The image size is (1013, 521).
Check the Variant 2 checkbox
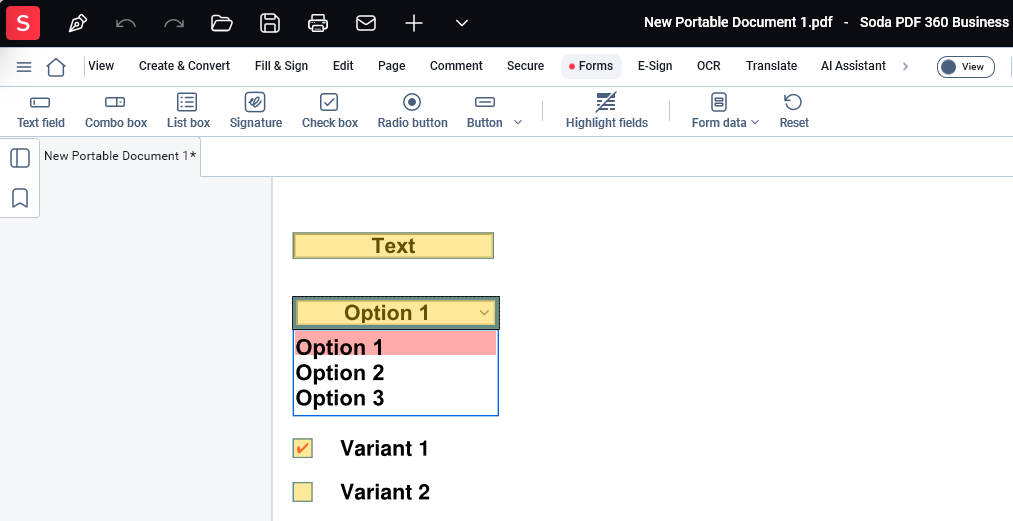coord(302,492)
